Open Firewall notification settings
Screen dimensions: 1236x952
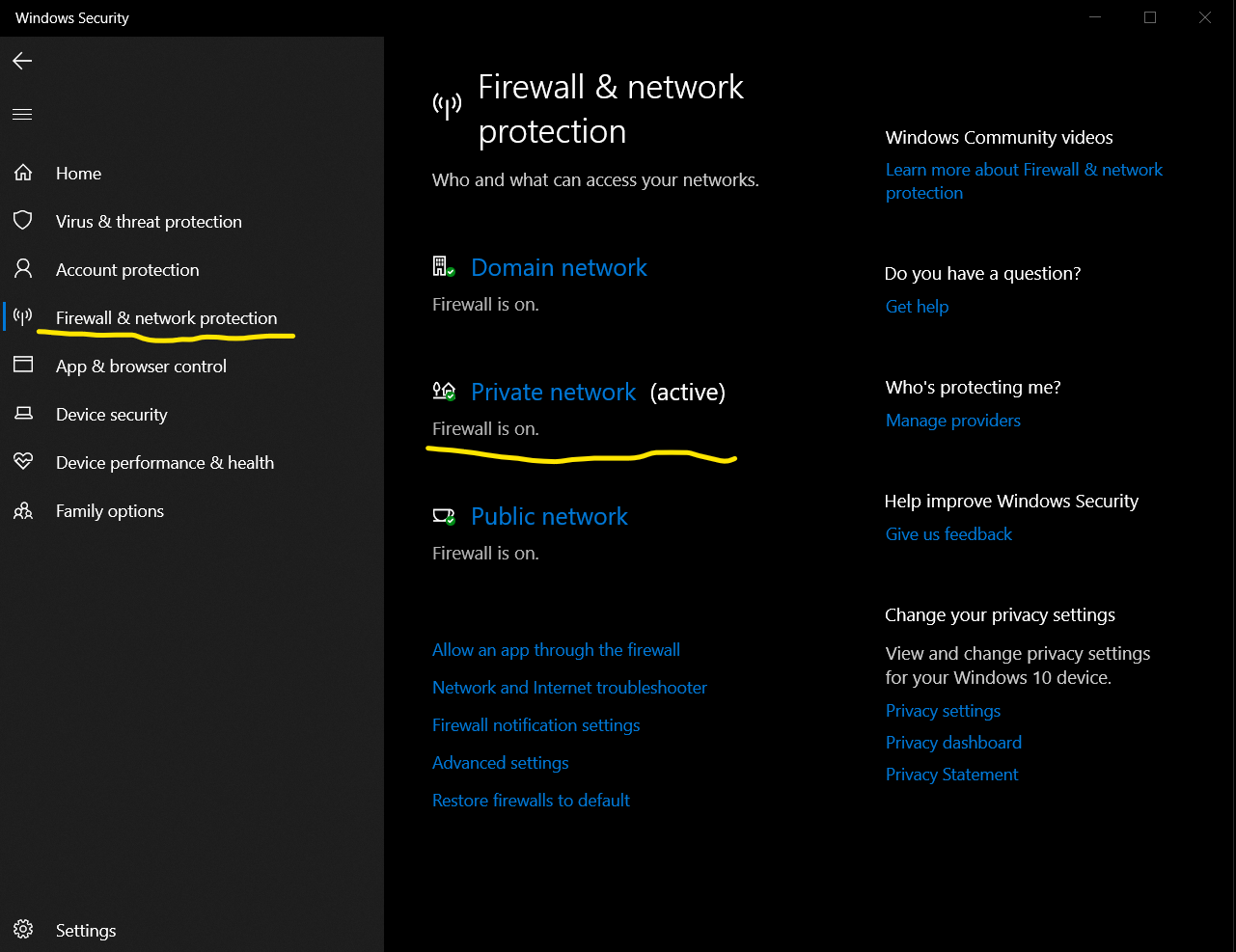[x=536, y=725]
